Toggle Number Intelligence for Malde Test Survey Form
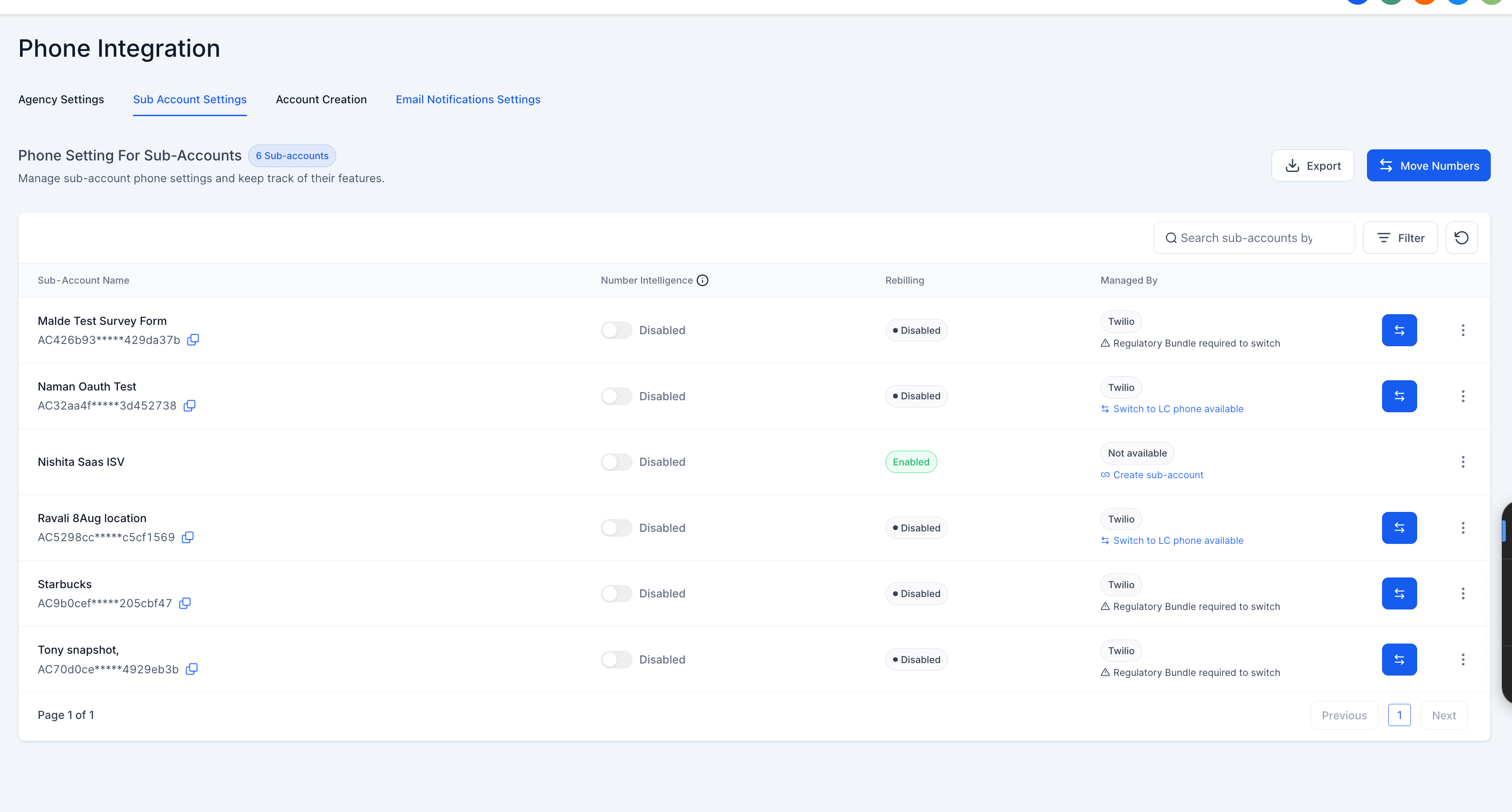 click(616, 330)
